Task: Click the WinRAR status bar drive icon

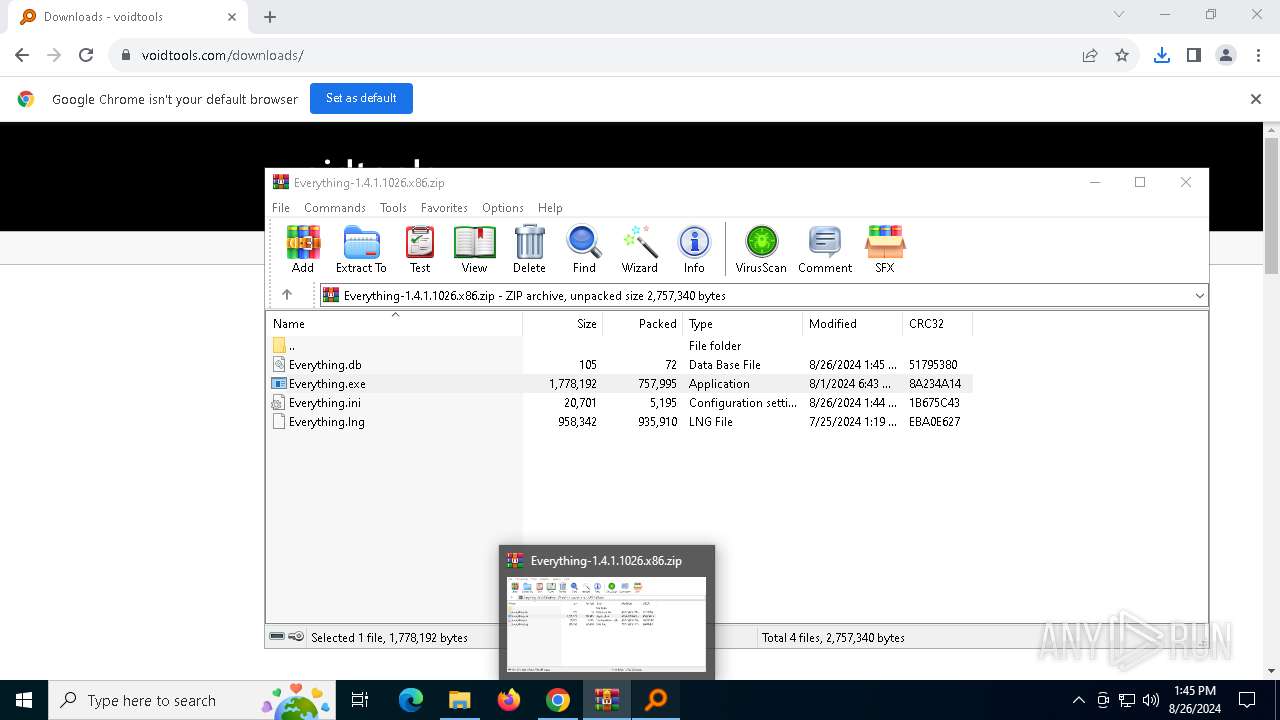Action: coord(277,637)
